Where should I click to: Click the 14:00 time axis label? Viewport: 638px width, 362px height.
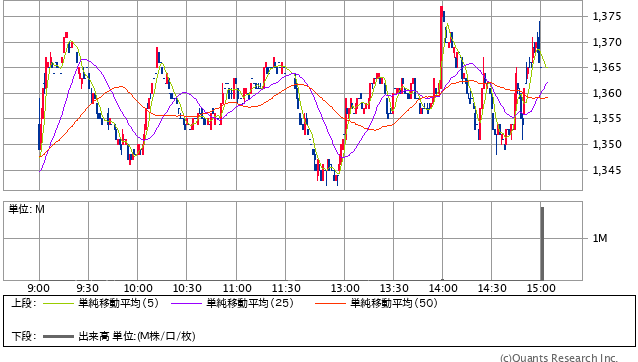tap(443, 288)
